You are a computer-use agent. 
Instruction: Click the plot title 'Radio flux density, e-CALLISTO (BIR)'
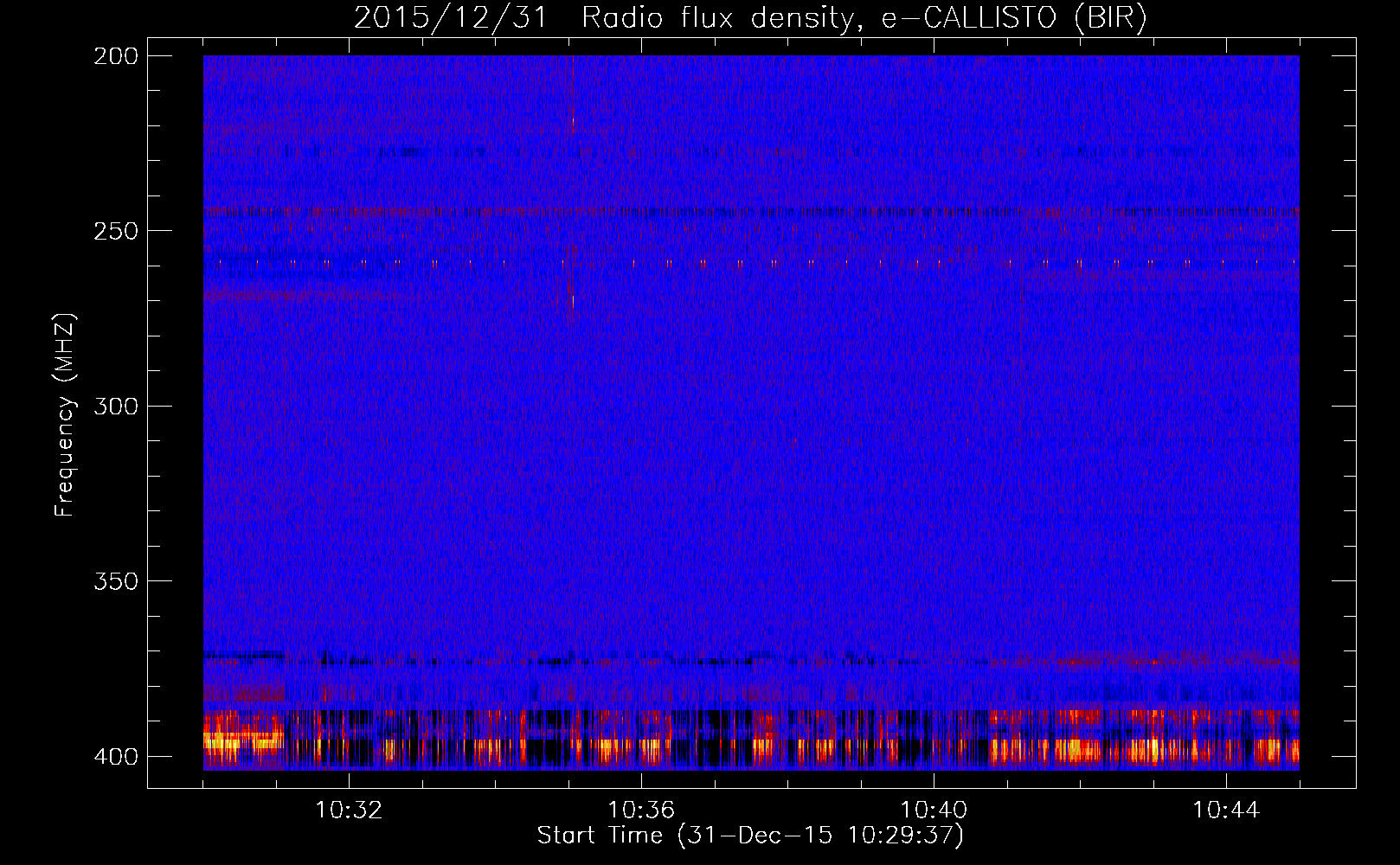click(x=864, y=18)
